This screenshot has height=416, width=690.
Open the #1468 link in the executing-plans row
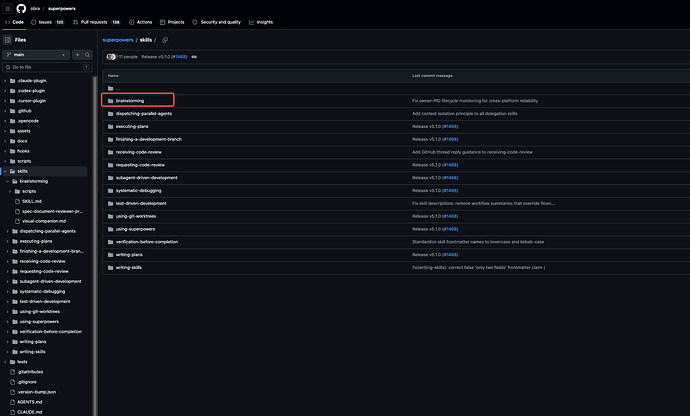point(450,126)
